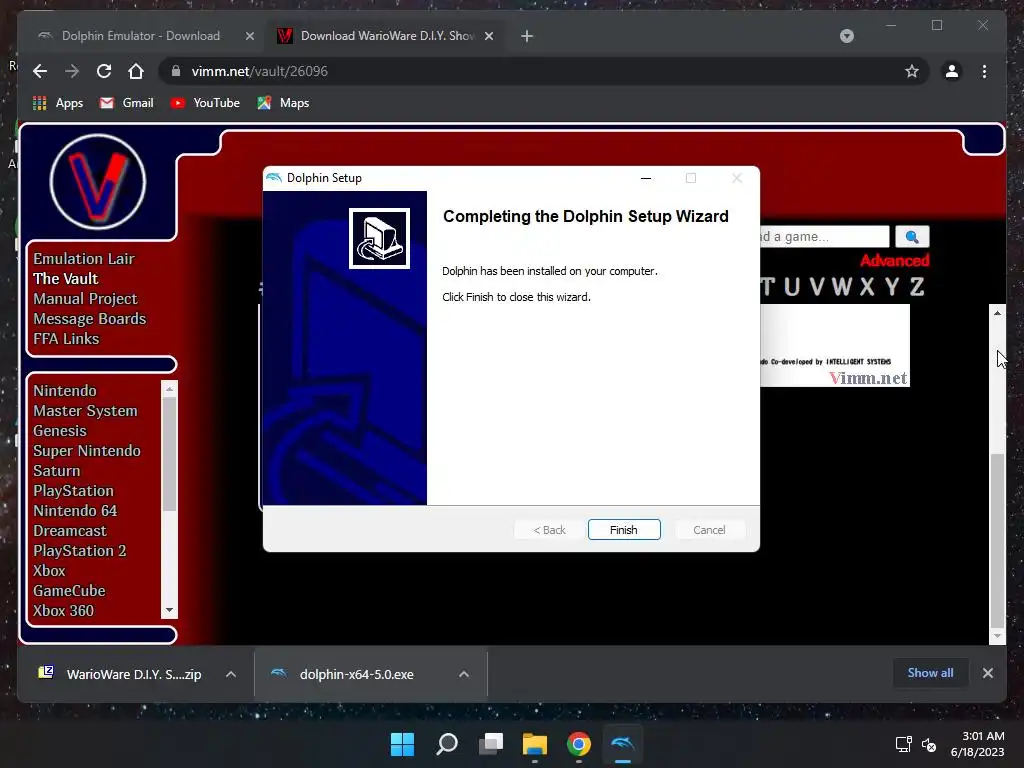The image size is (1024, 768).
Task: Select Dreamcast in the systems list
Action: point(70,531)
